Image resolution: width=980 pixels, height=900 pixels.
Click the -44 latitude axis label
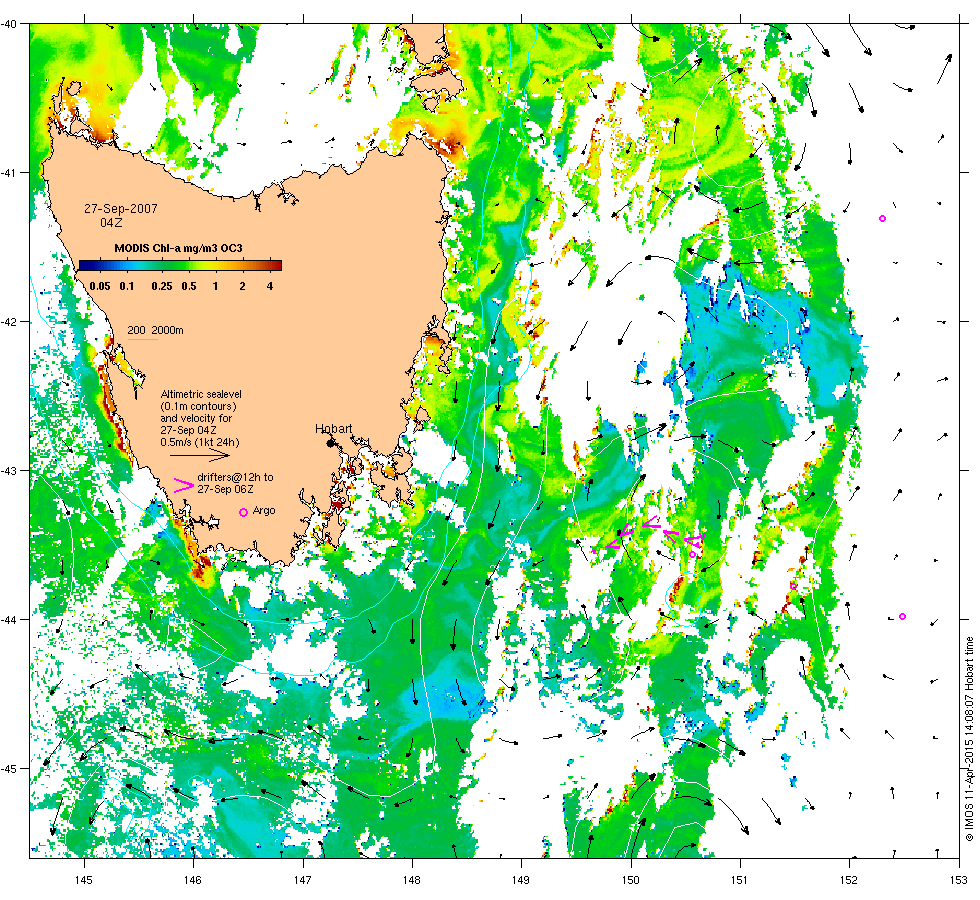click(x=11, y=619)
